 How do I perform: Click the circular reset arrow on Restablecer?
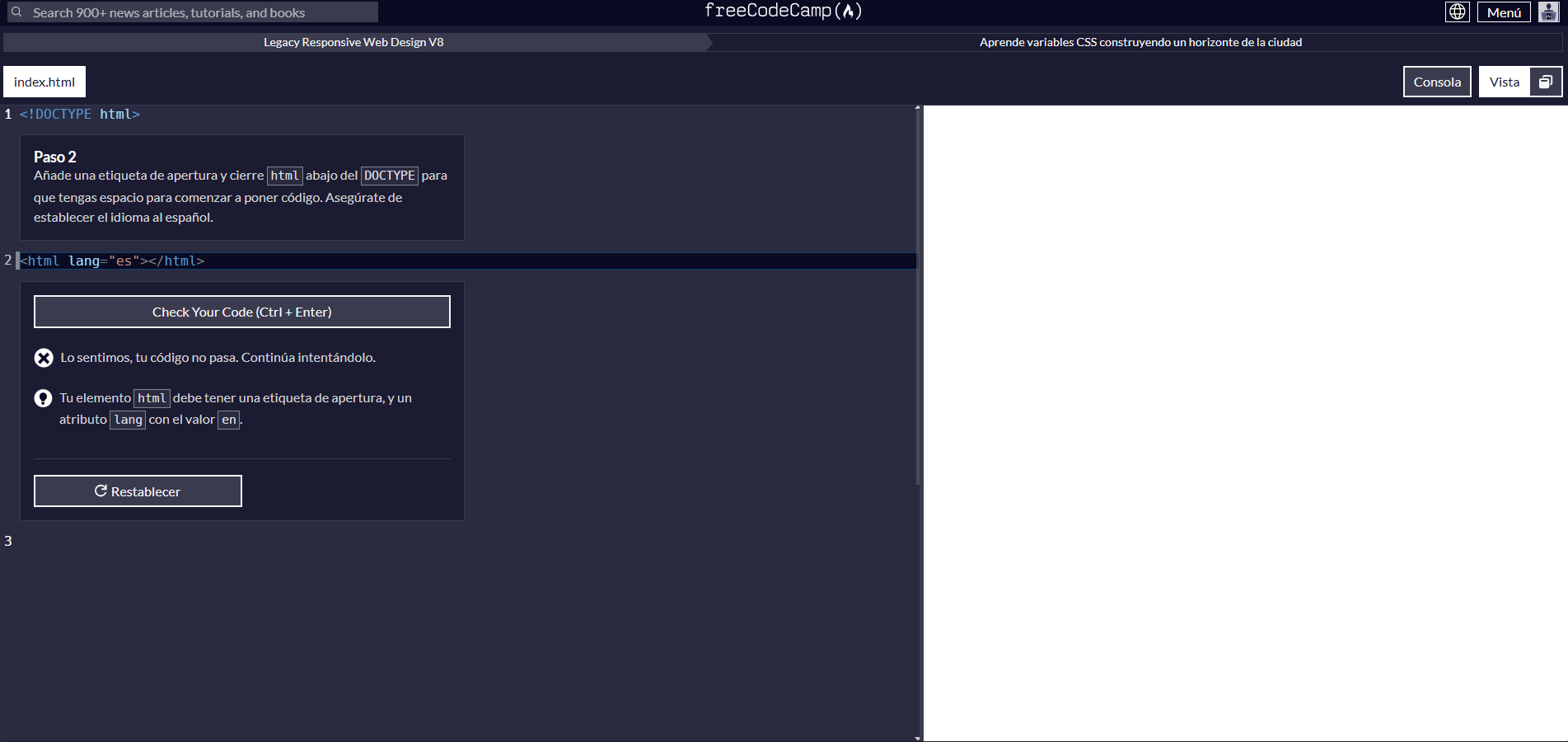pyautogui.click(x=101, y=491)
